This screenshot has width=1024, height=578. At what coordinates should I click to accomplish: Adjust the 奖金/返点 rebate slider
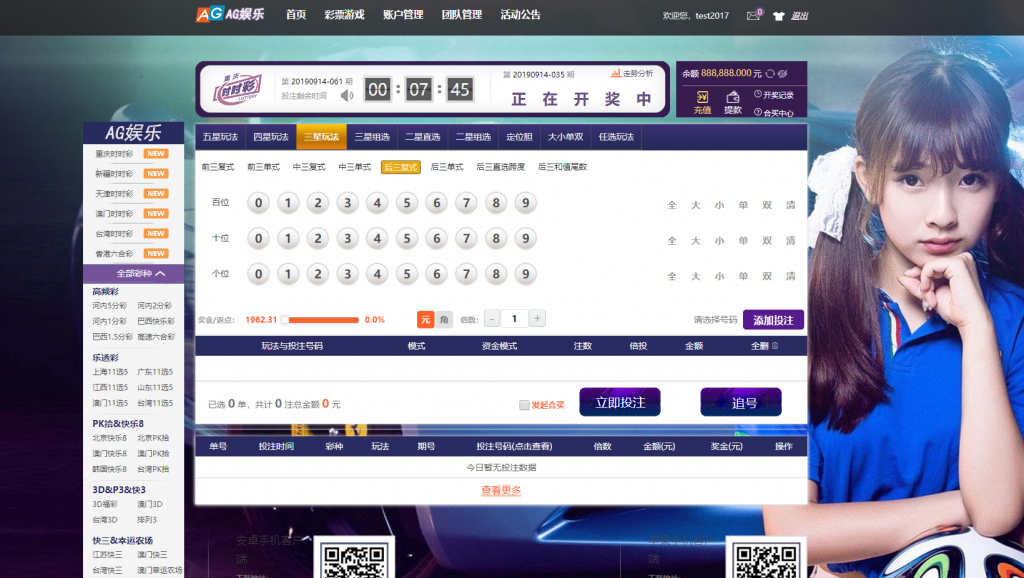pyautogui.click(x=321, y=320)
